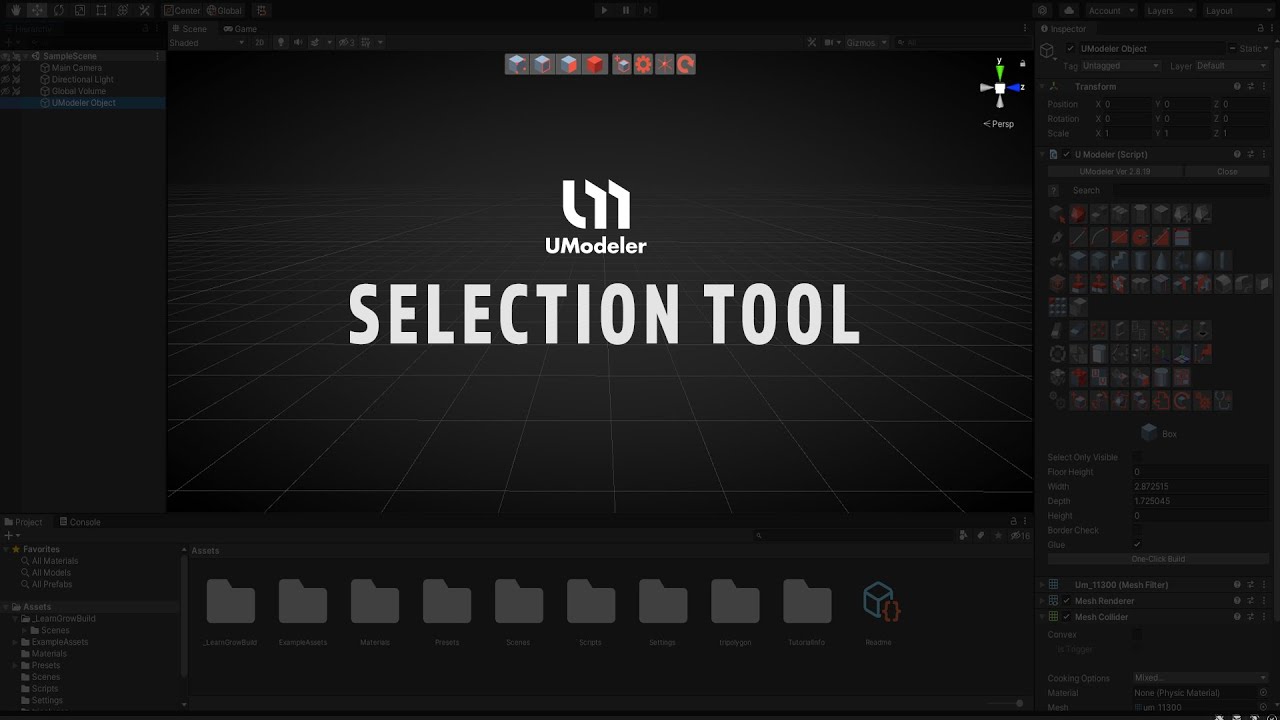This screenshot has height=720, width=1280.
Task: Choose UModeler object selection mode
Action: coord(595,64)
